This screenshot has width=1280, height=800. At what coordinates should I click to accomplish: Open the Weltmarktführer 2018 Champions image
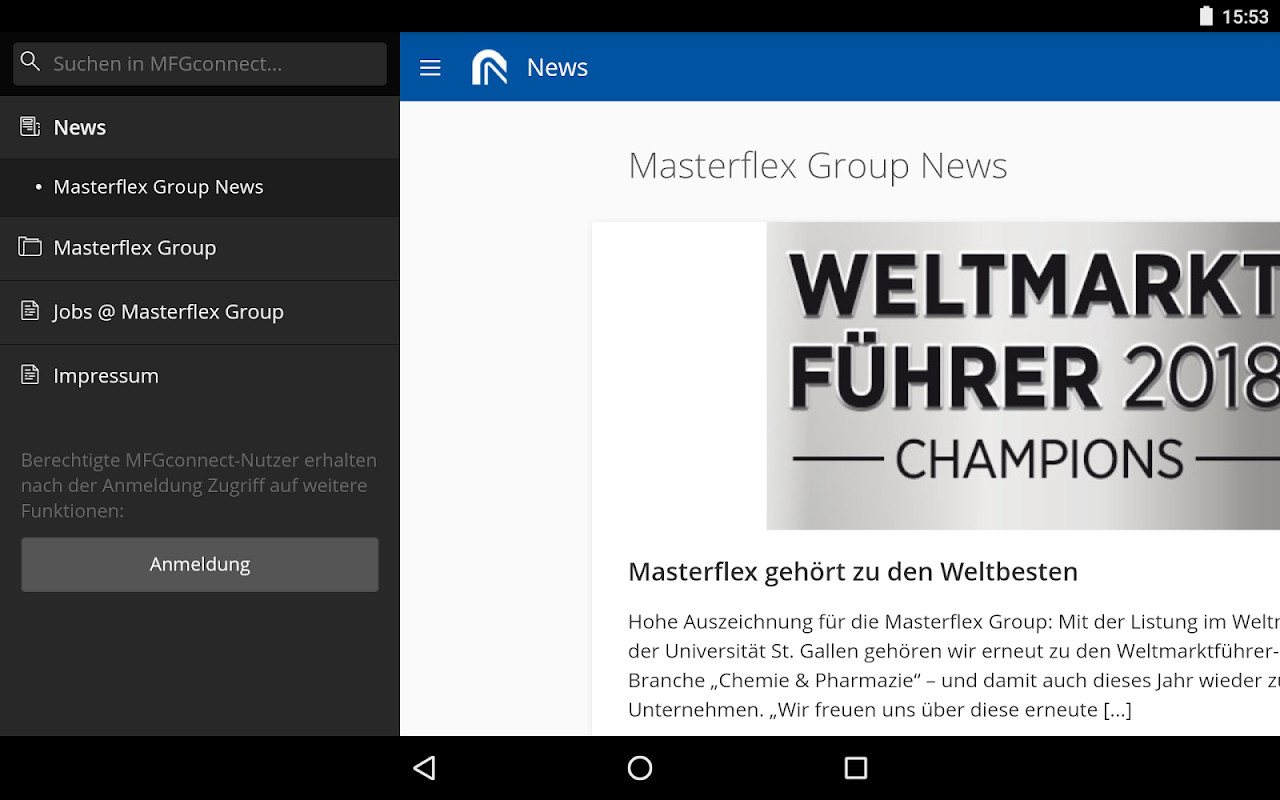click(x=1023, y=376)
